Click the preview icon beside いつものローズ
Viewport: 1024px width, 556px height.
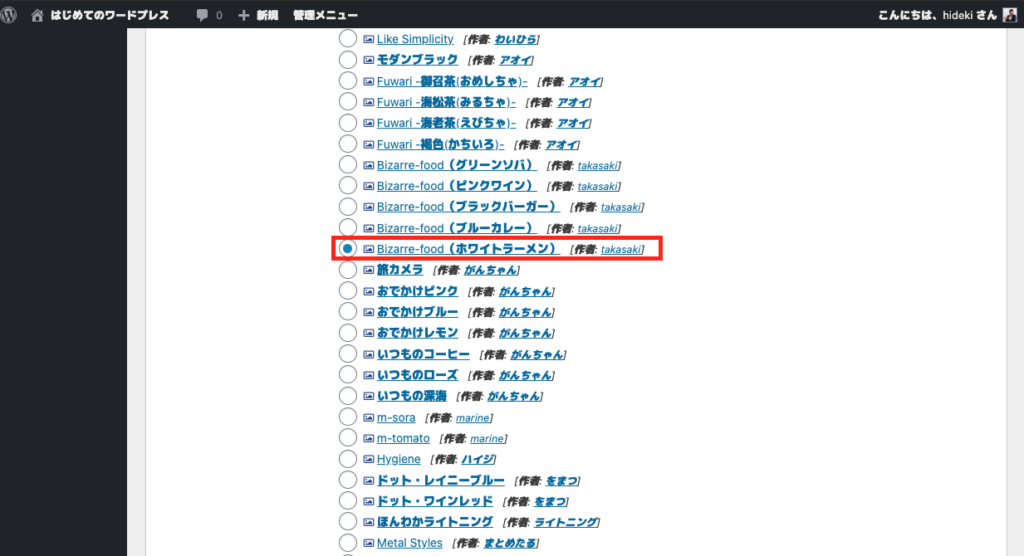[368, 376]
